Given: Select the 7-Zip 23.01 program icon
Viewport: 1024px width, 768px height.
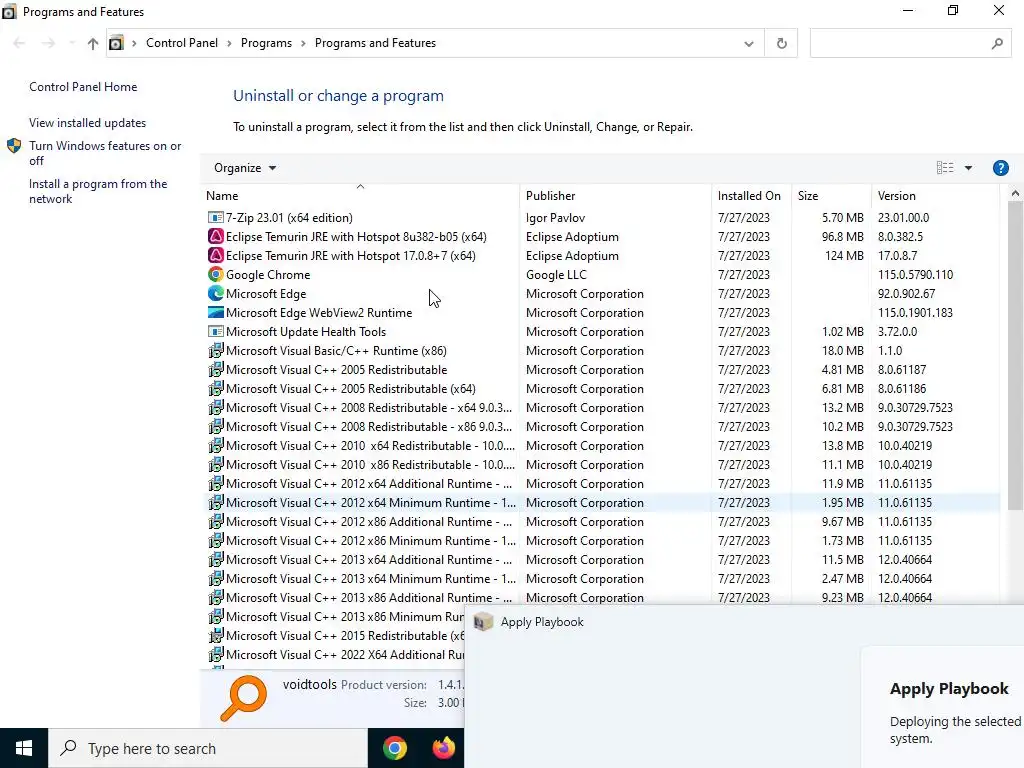Looking at the screenshot, I should click(x=216, y=217).
